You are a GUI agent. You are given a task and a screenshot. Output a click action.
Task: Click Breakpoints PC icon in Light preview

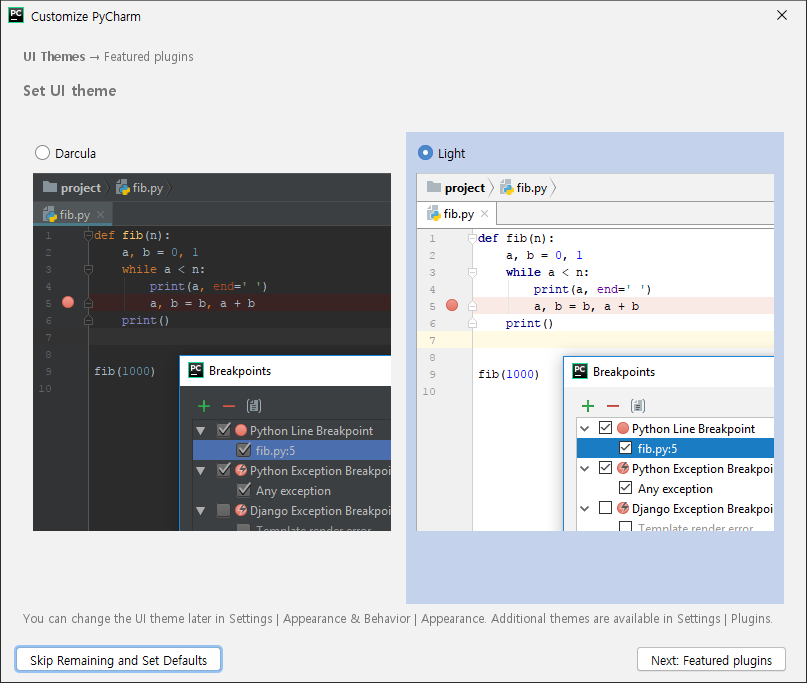click(580, 371)
